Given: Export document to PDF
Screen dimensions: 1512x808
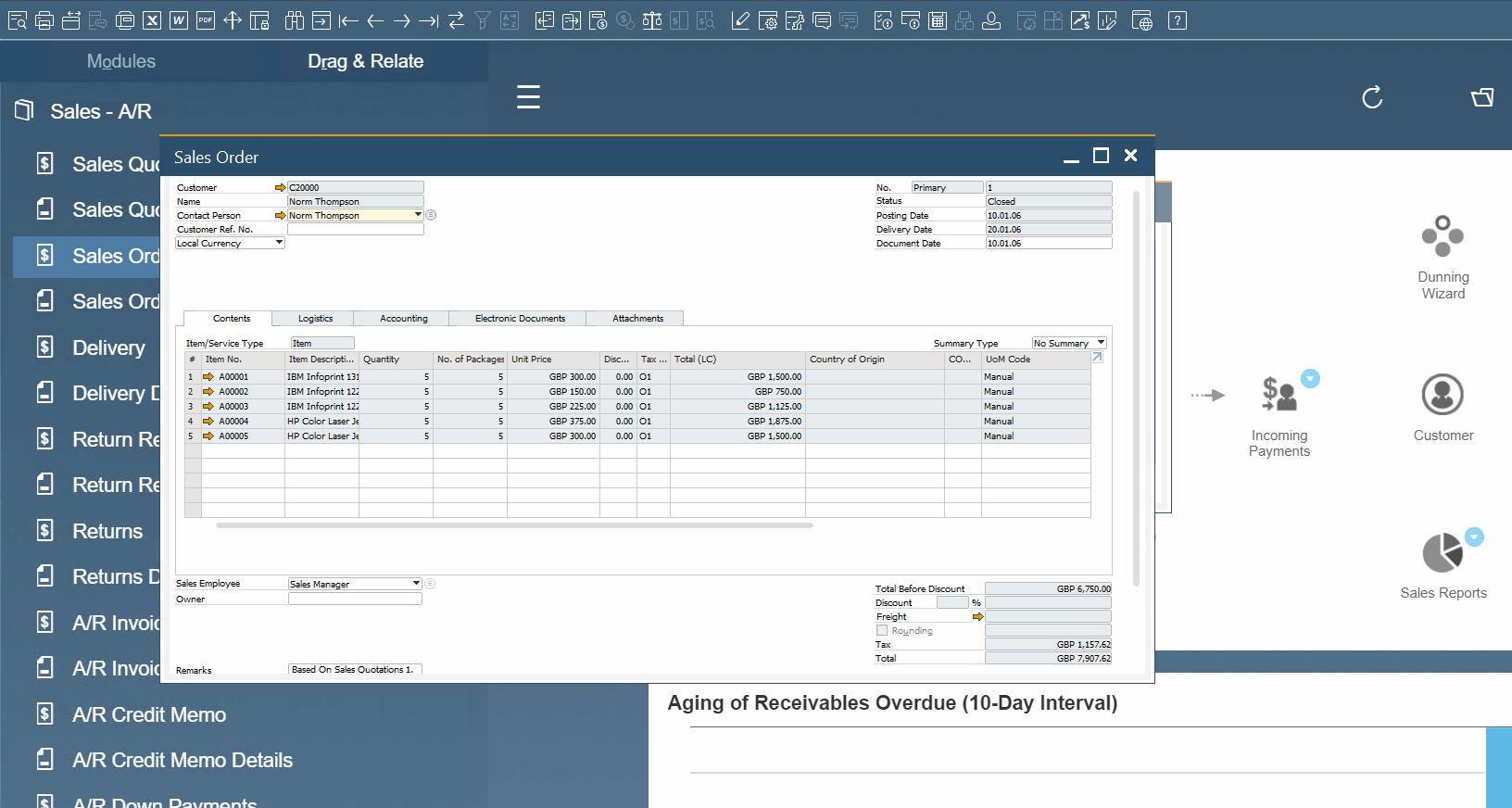Looking at the screenshot, I should (x=206, y=20).
